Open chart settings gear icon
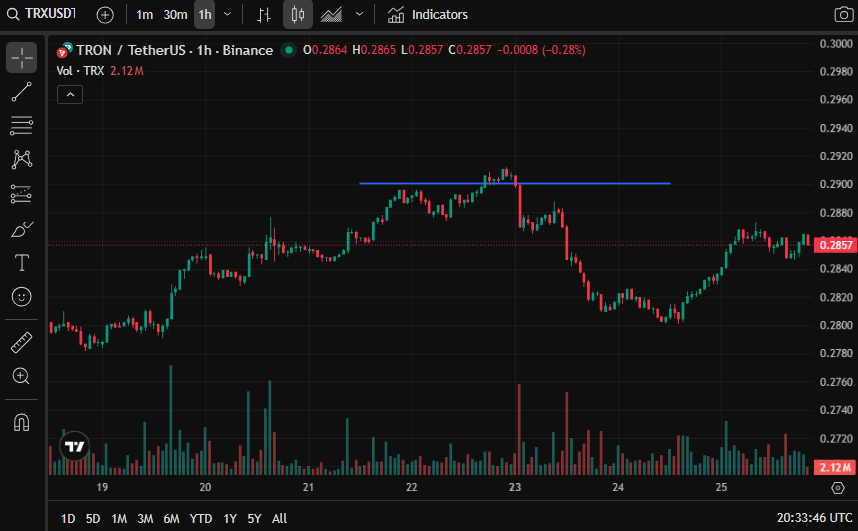The height and width of the screenshot is (531, 858). pyautogui.click(x=838, y=487)
